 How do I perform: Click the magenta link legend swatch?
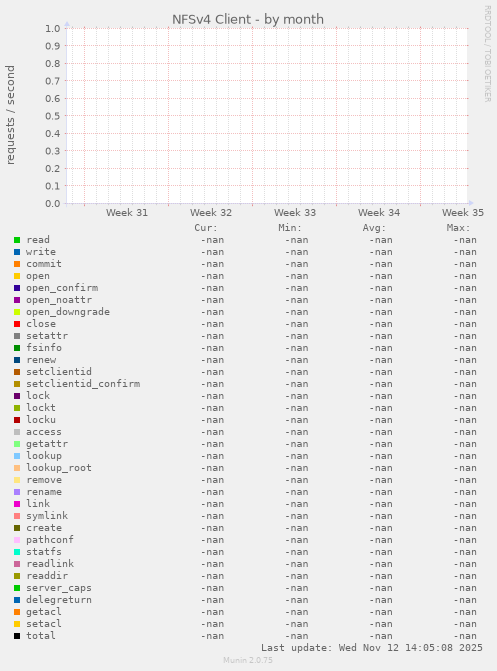(x=17, y=504)
